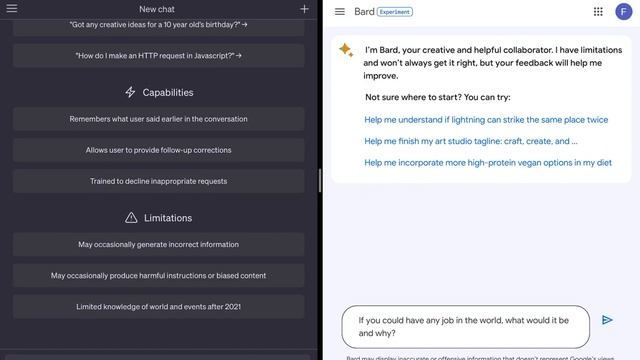Click 'Trained to decline inappropriate requests' card
The width and height of the screenshot is (640, 360).
tap(158, 181)
